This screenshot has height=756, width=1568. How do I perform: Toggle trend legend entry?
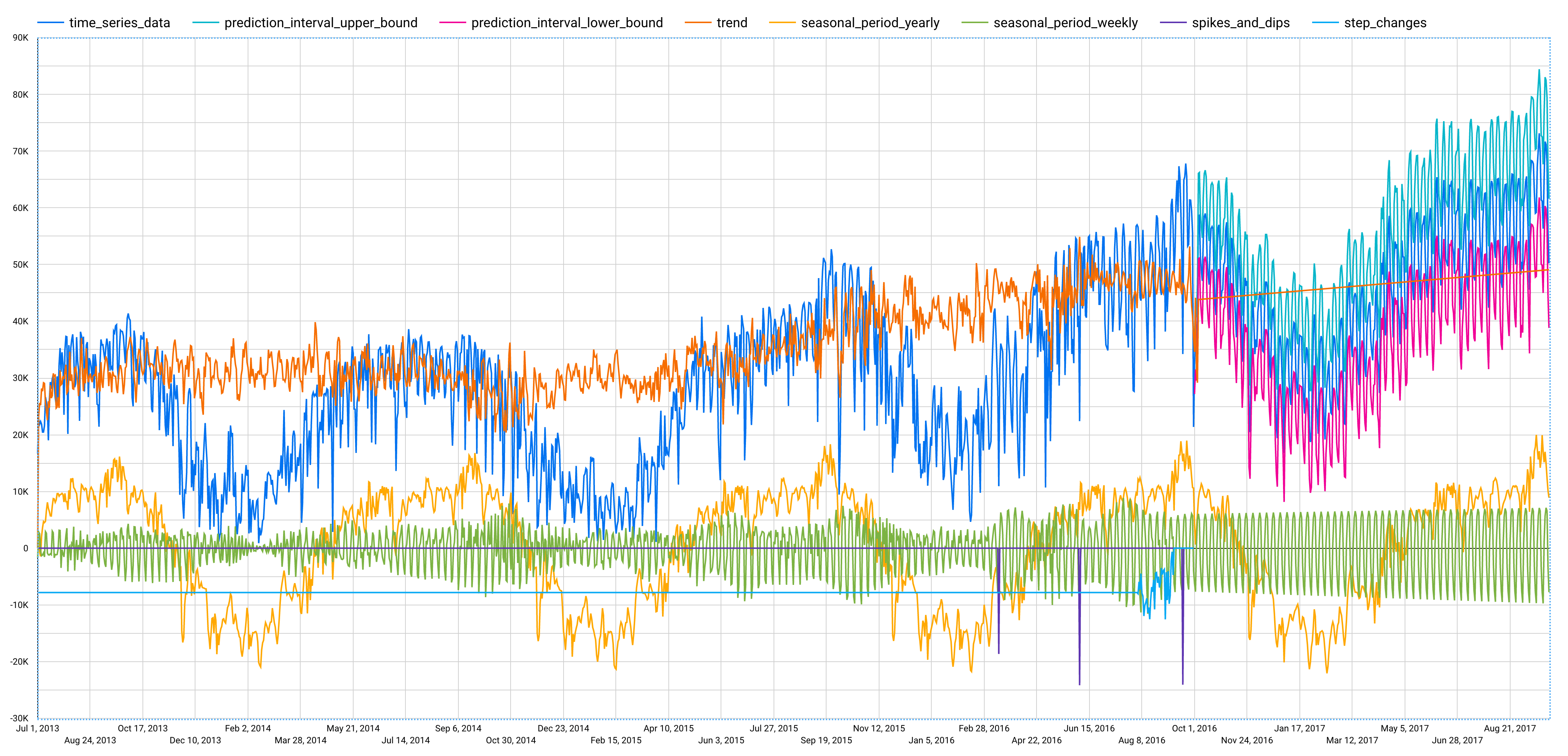(716, 23)
